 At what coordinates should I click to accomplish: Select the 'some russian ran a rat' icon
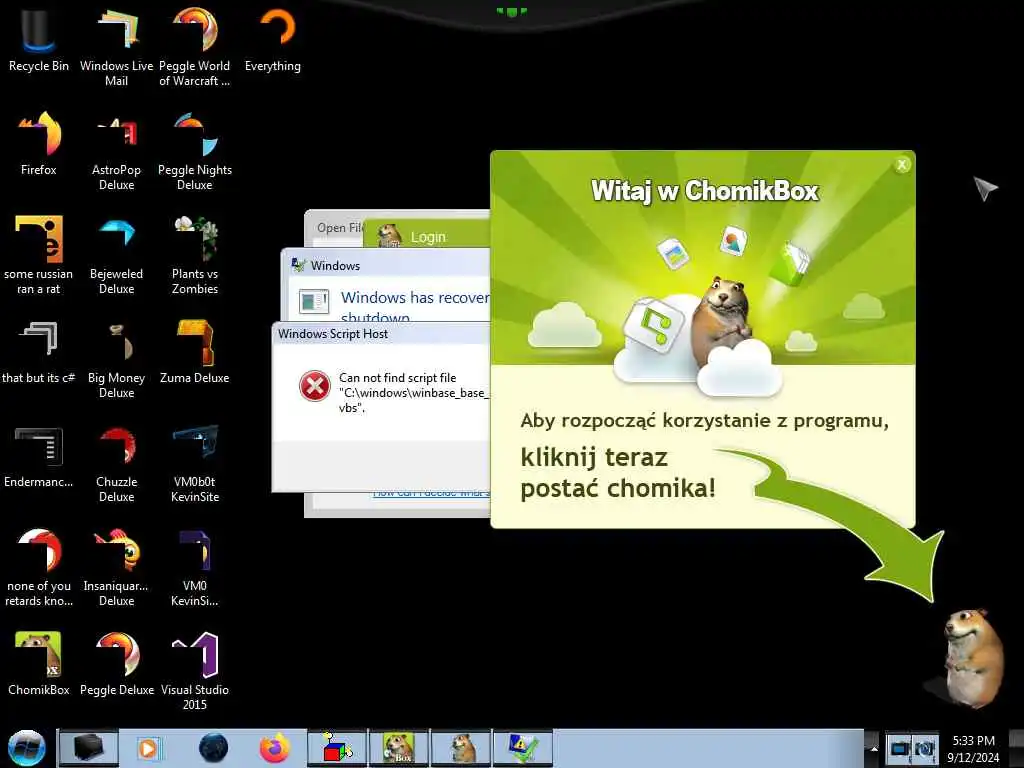pos(39,255)
